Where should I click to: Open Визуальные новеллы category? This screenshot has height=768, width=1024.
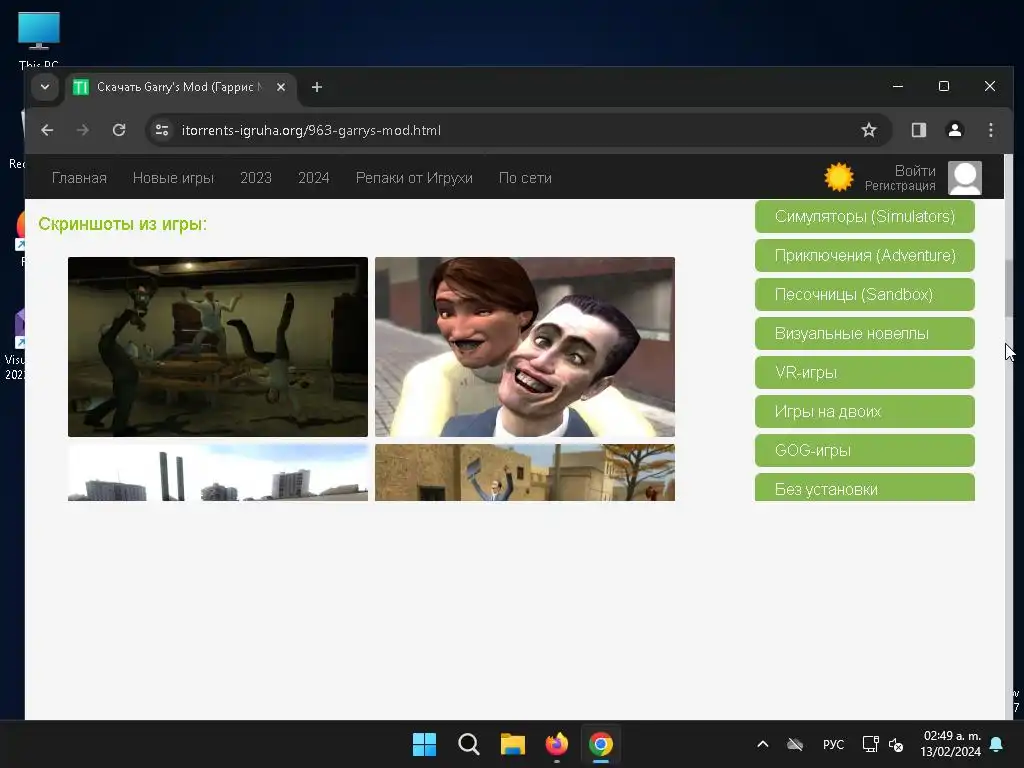click(865, 333)
